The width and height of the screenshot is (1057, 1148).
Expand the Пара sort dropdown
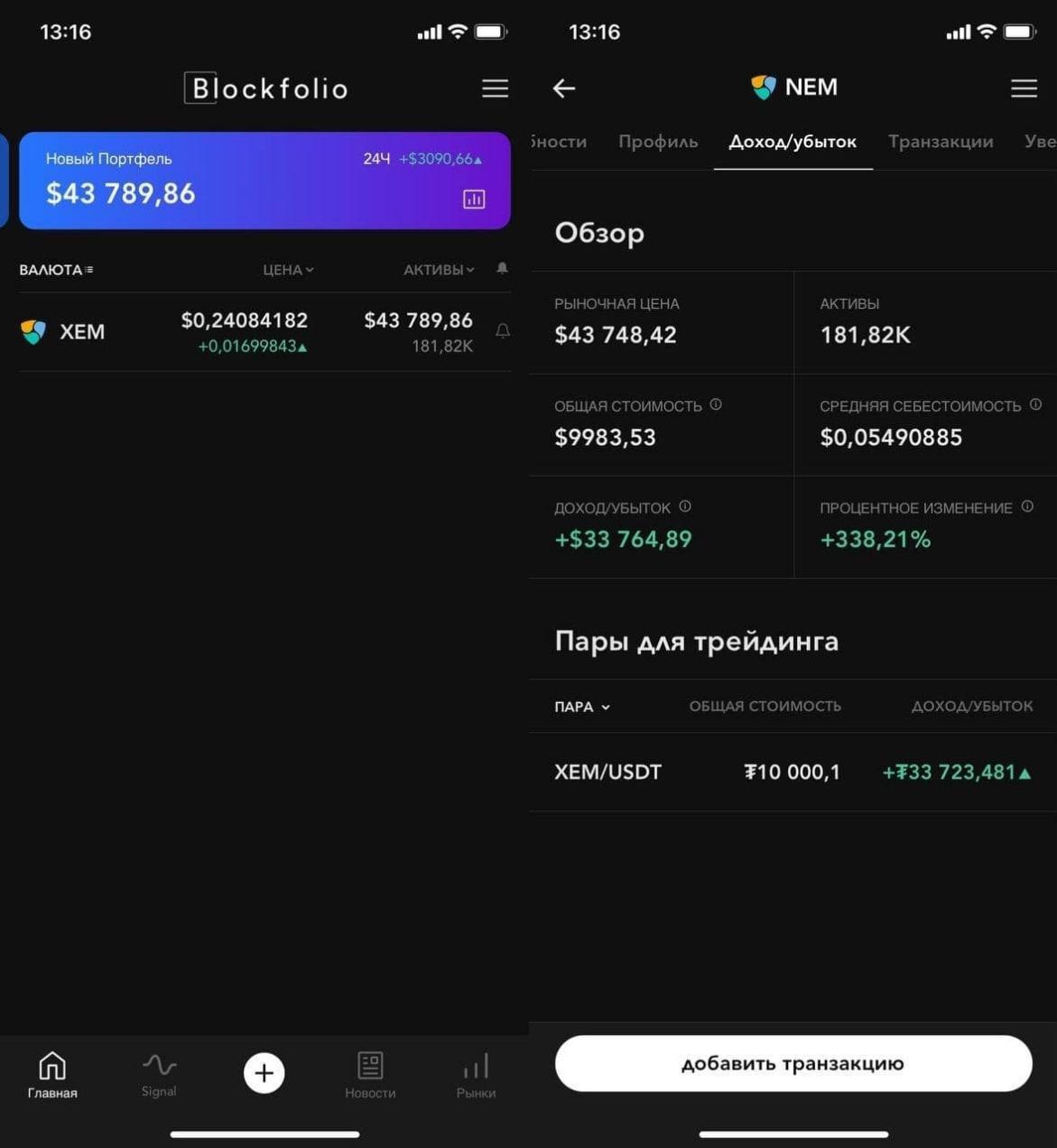582,707
